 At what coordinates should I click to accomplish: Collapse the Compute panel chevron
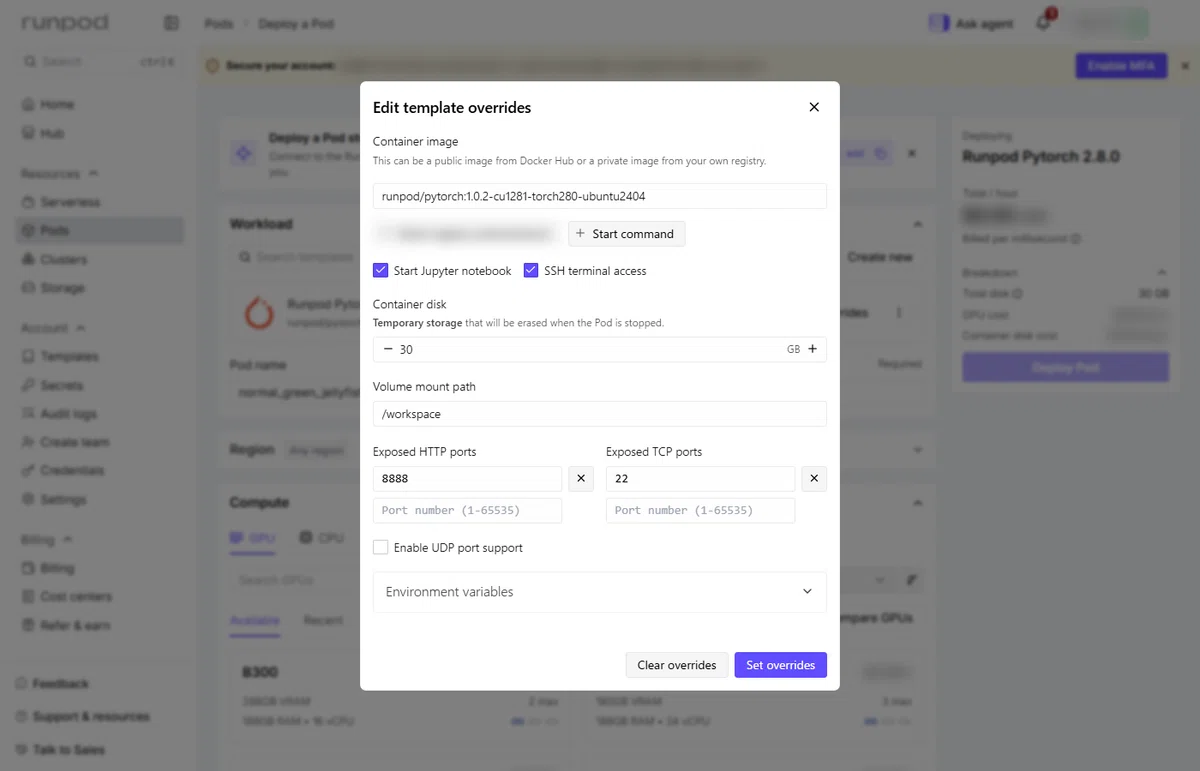pyautogui.click(x=917, y=503)
